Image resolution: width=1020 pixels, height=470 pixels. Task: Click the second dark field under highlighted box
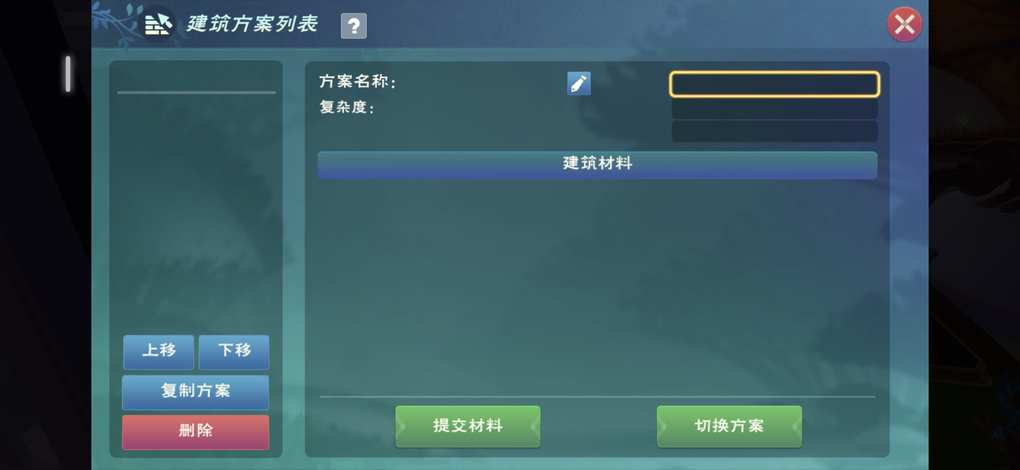pos(775,109)
